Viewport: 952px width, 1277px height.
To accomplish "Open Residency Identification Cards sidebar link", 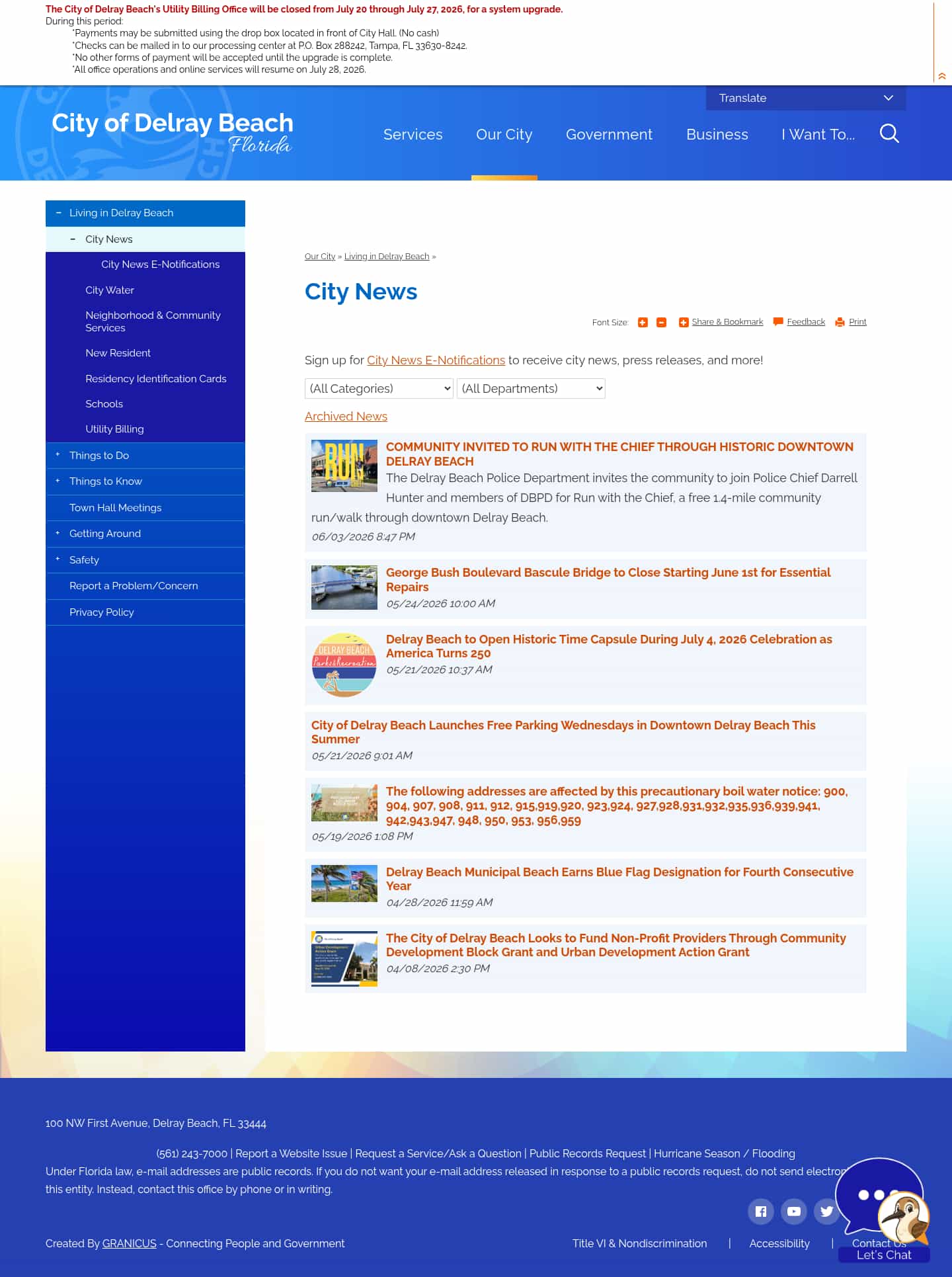I will (155, 379).
